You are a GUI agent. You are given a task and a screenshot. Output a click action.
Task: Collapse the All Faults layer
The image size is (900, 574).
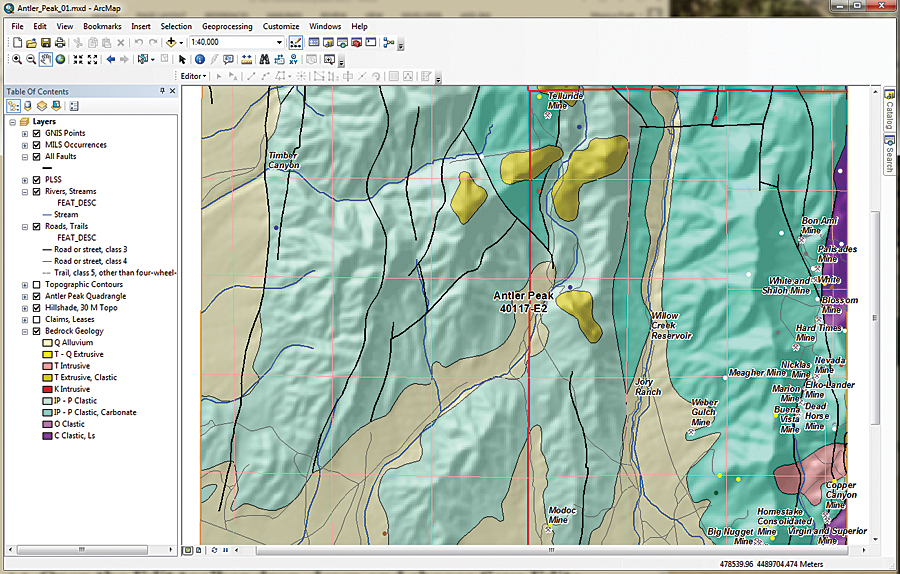click(25, 157)
